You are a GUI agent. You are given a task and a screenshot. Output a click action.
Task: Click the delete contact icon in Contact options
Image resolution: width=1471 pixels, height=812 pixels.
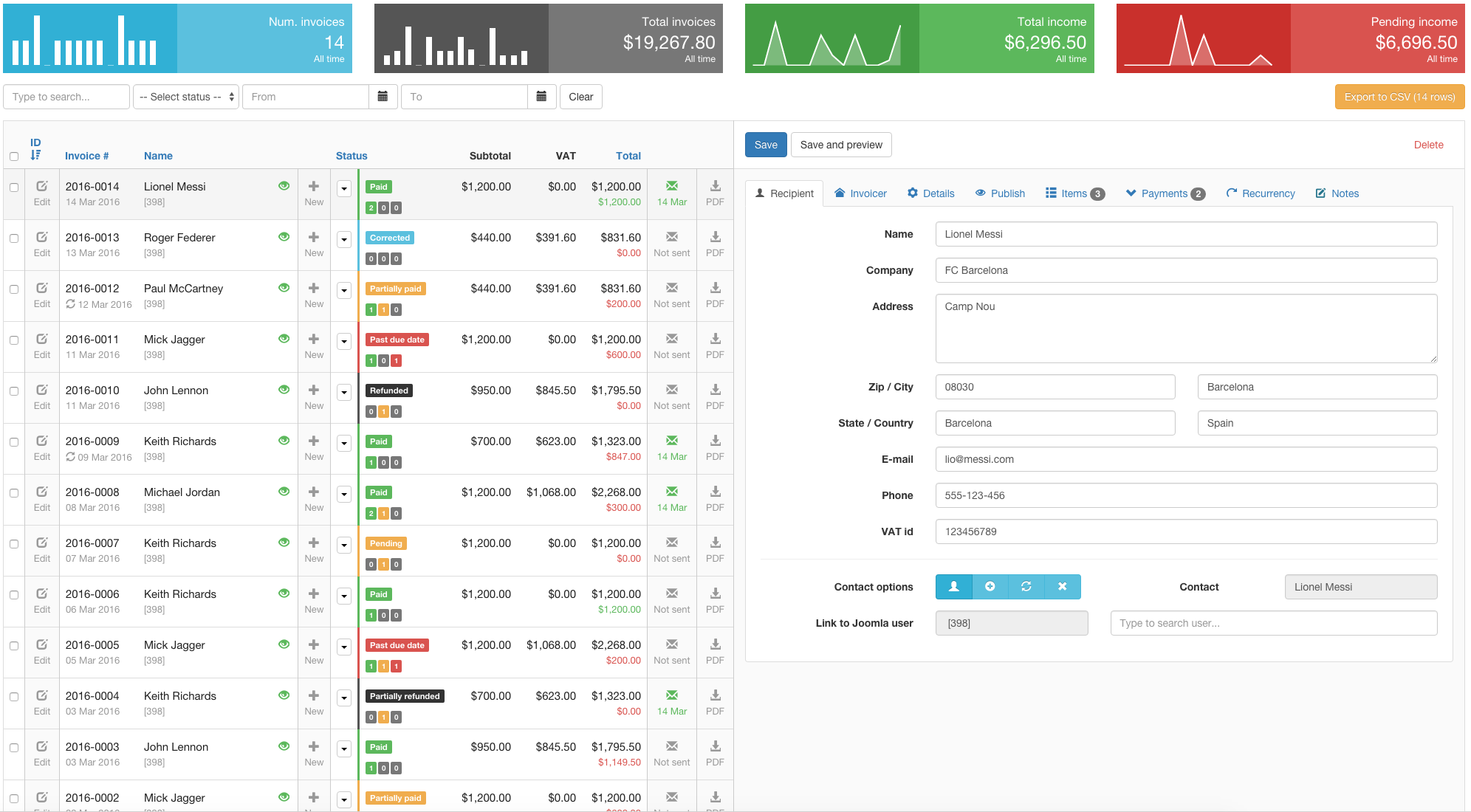[x=1063, y=586]
